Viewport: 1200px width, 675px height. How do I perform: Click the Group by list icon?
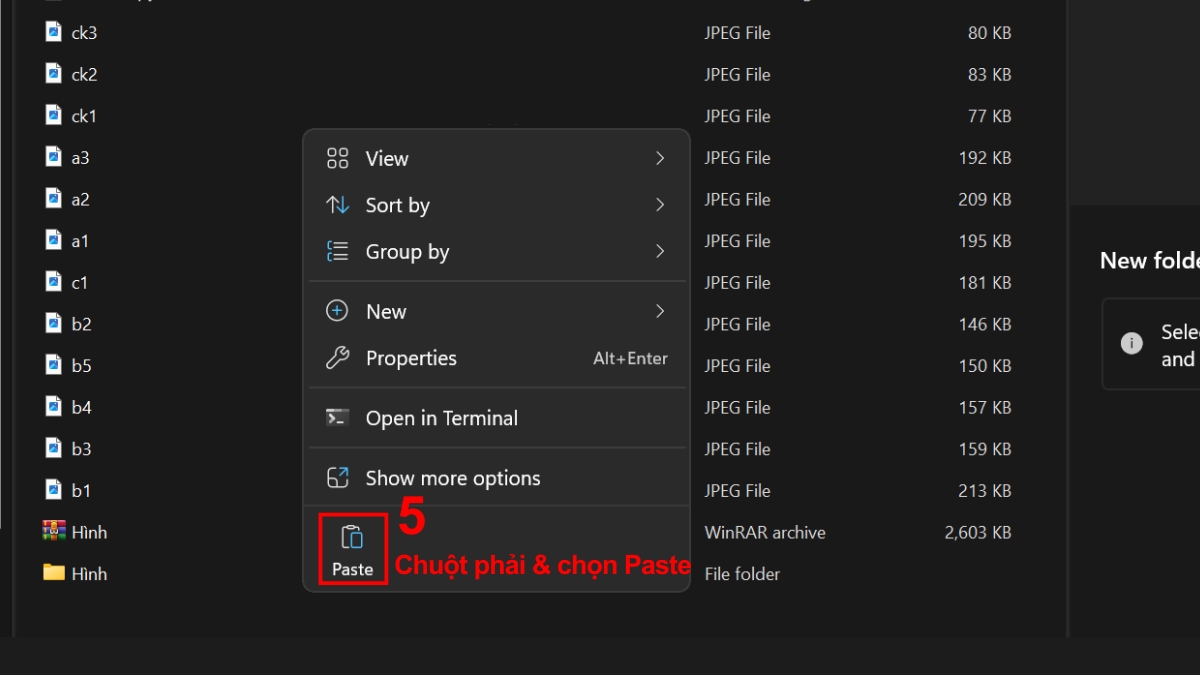[338, 252]
